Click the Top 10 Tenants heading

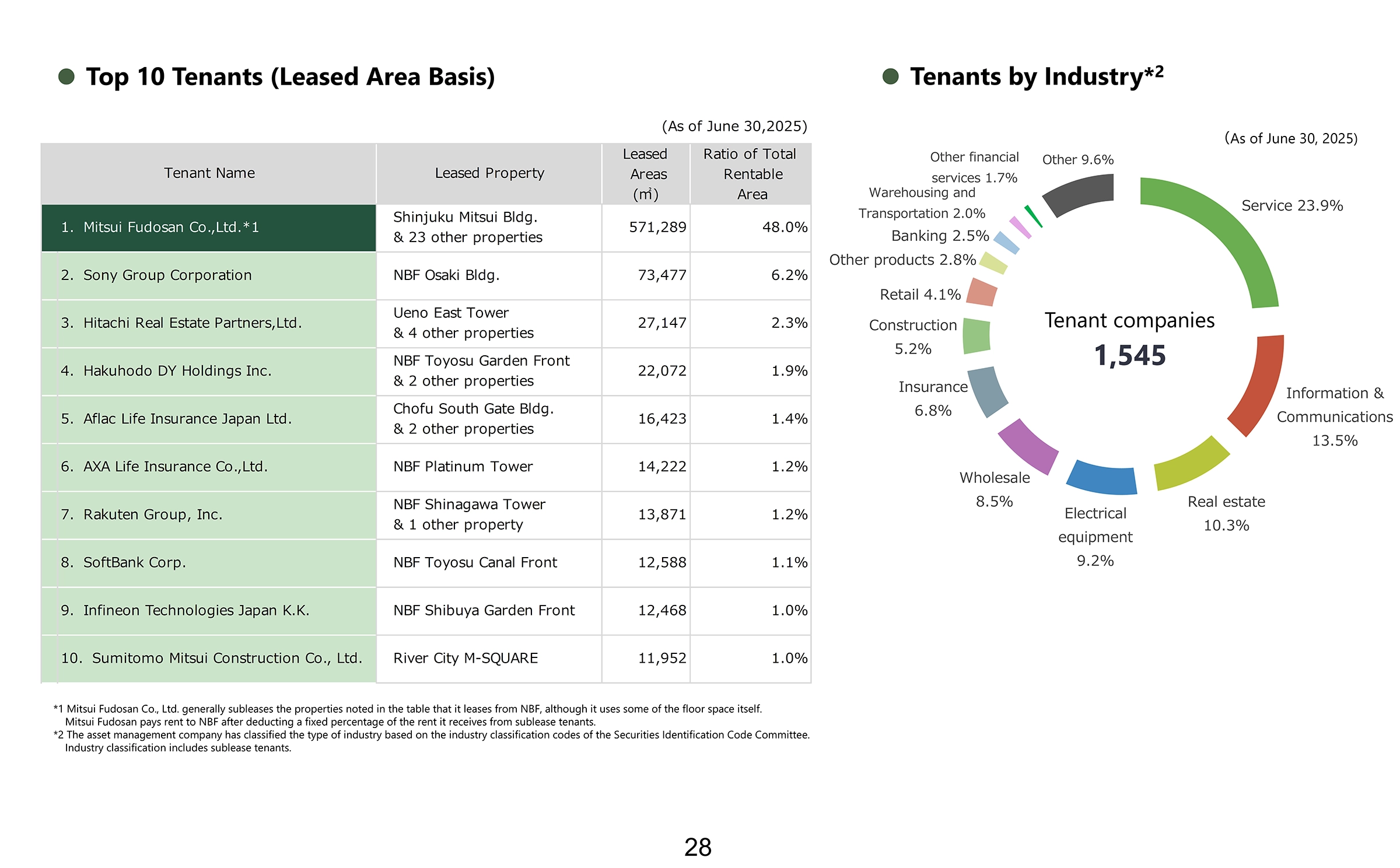(290, 77)
